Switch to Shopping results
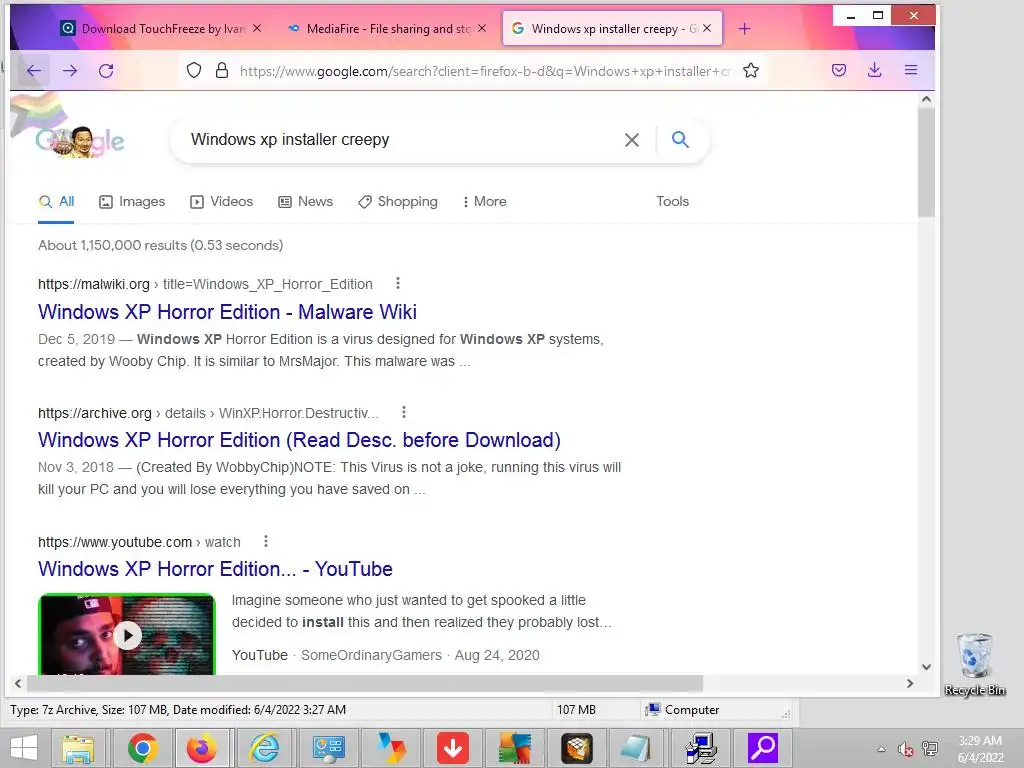 (398, 202)
